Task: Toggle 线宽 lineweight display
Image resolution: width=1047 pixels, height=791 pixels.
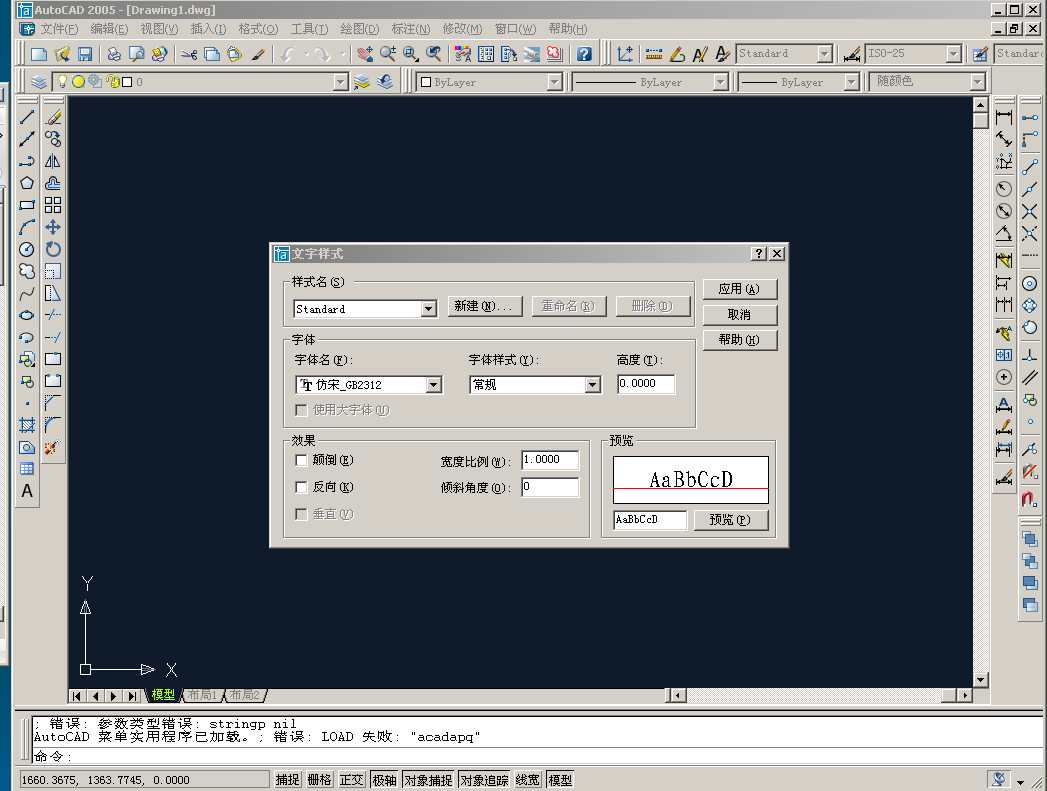Action: click(x=528, y=780)
